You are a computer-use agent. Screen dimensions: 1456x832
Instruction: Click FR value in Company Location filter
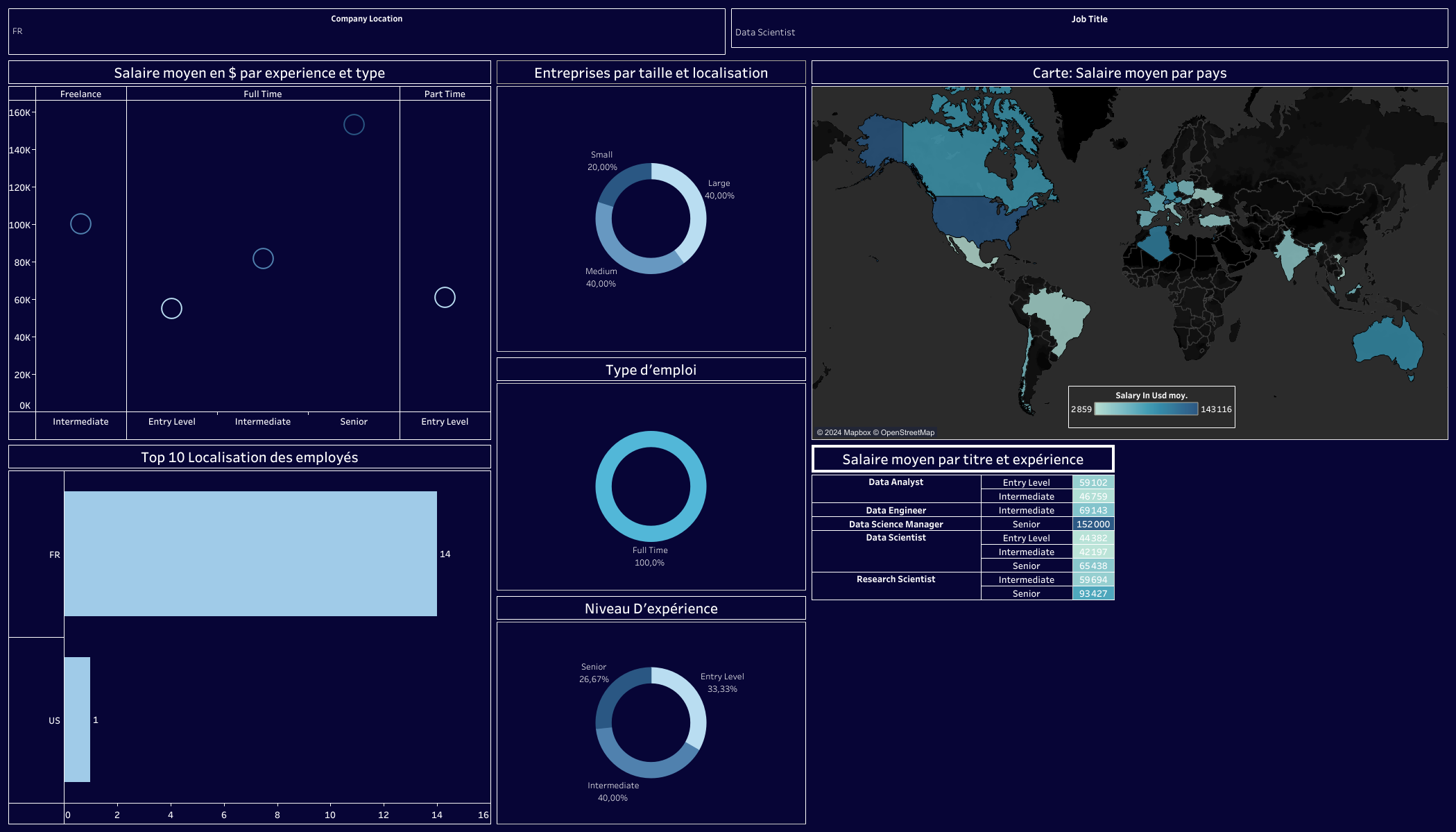click(17, 31)
